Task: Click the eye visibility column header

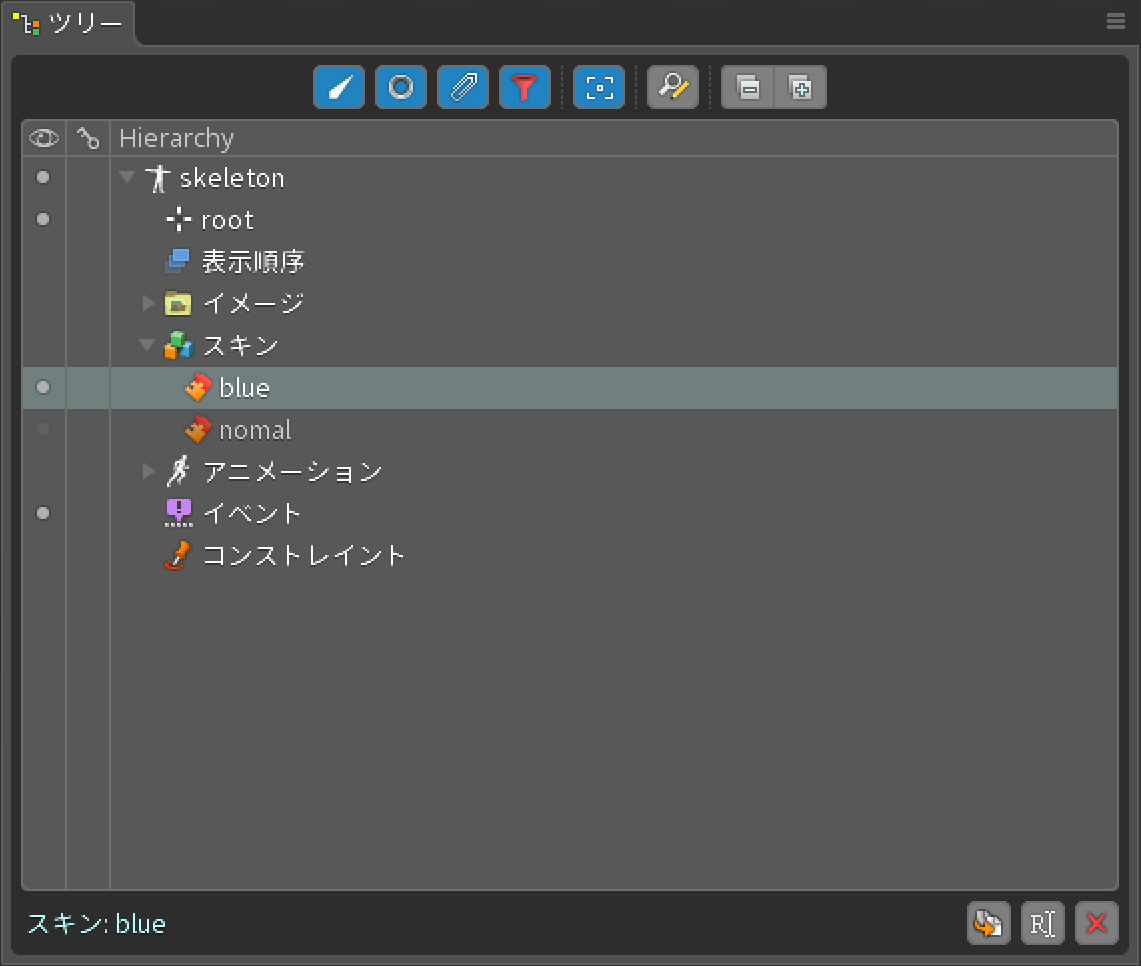Action: 44,138
